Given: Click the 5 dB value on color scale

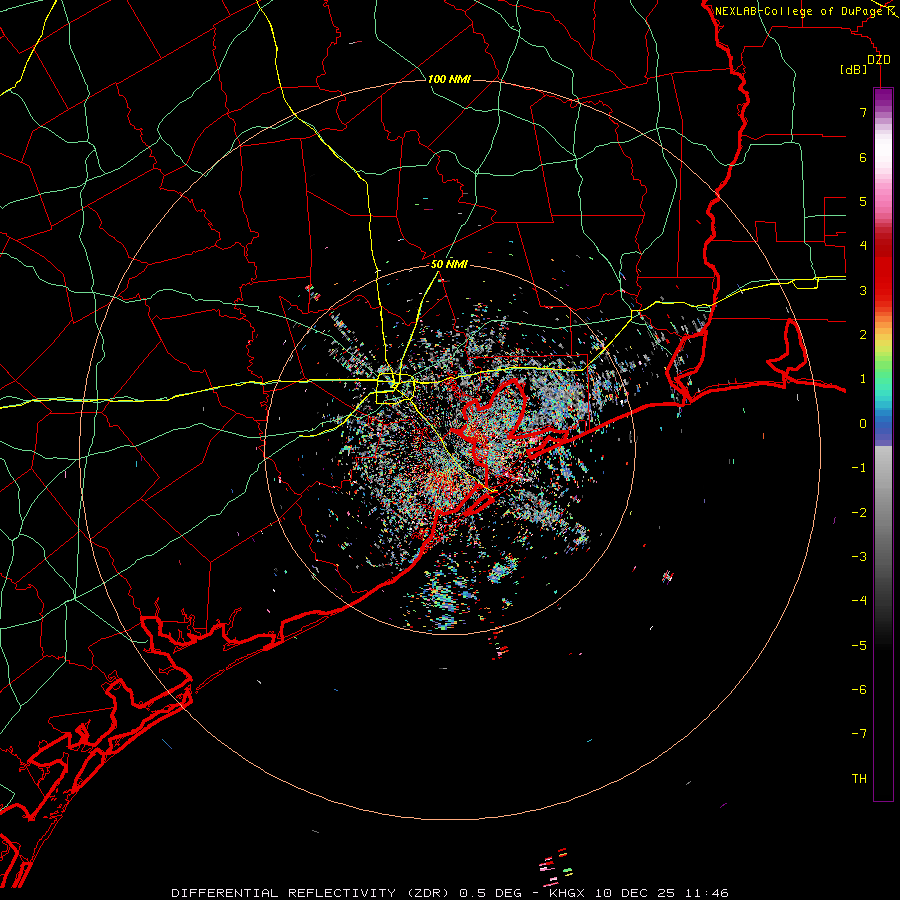Looking at the screenshot, I should coord(863,201).
